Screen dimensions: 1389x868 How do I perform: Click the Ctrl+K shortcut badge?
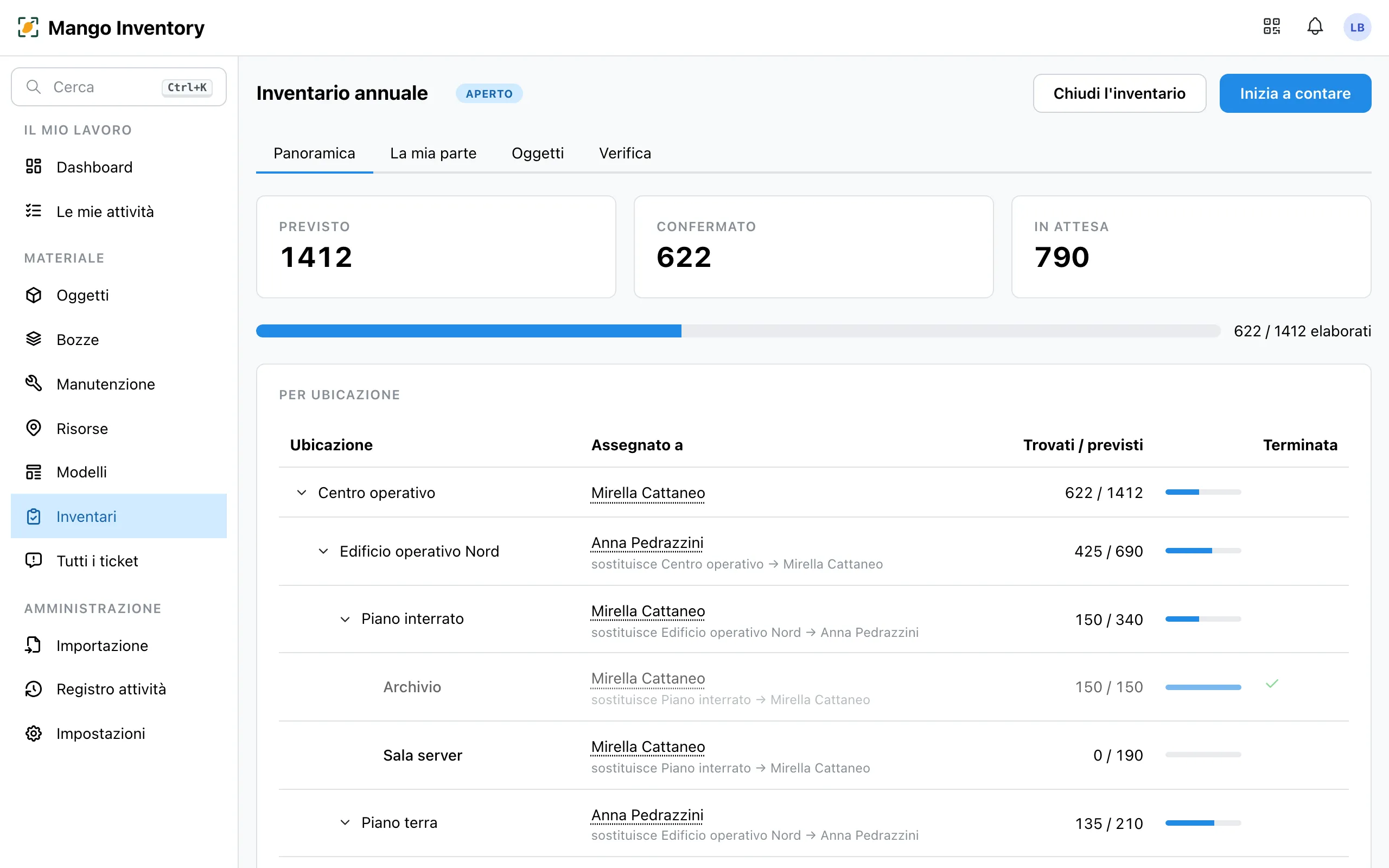(187, 87)
